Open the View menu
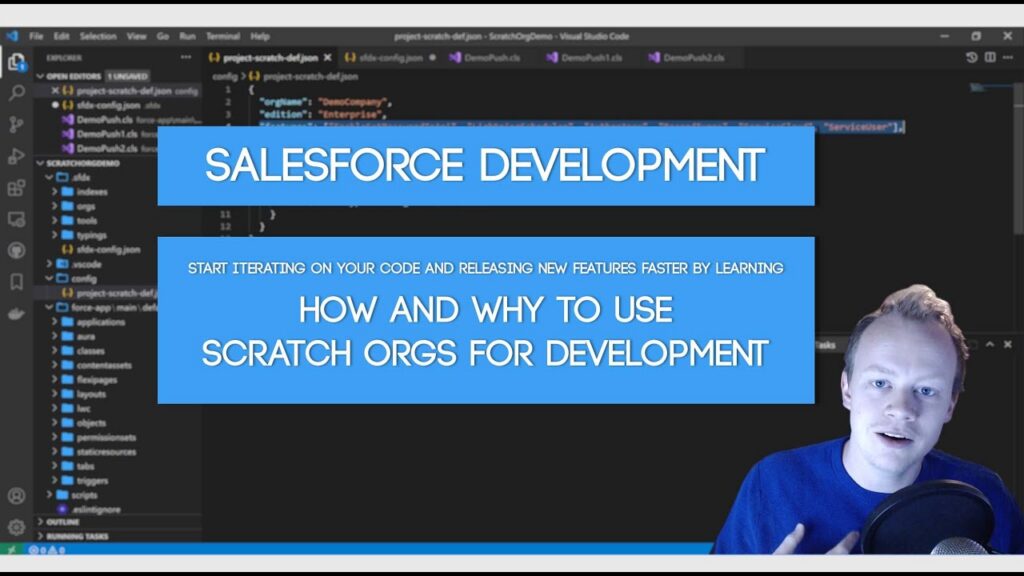This screenshot has width=1024, height=576. click(x=136, y=37)
